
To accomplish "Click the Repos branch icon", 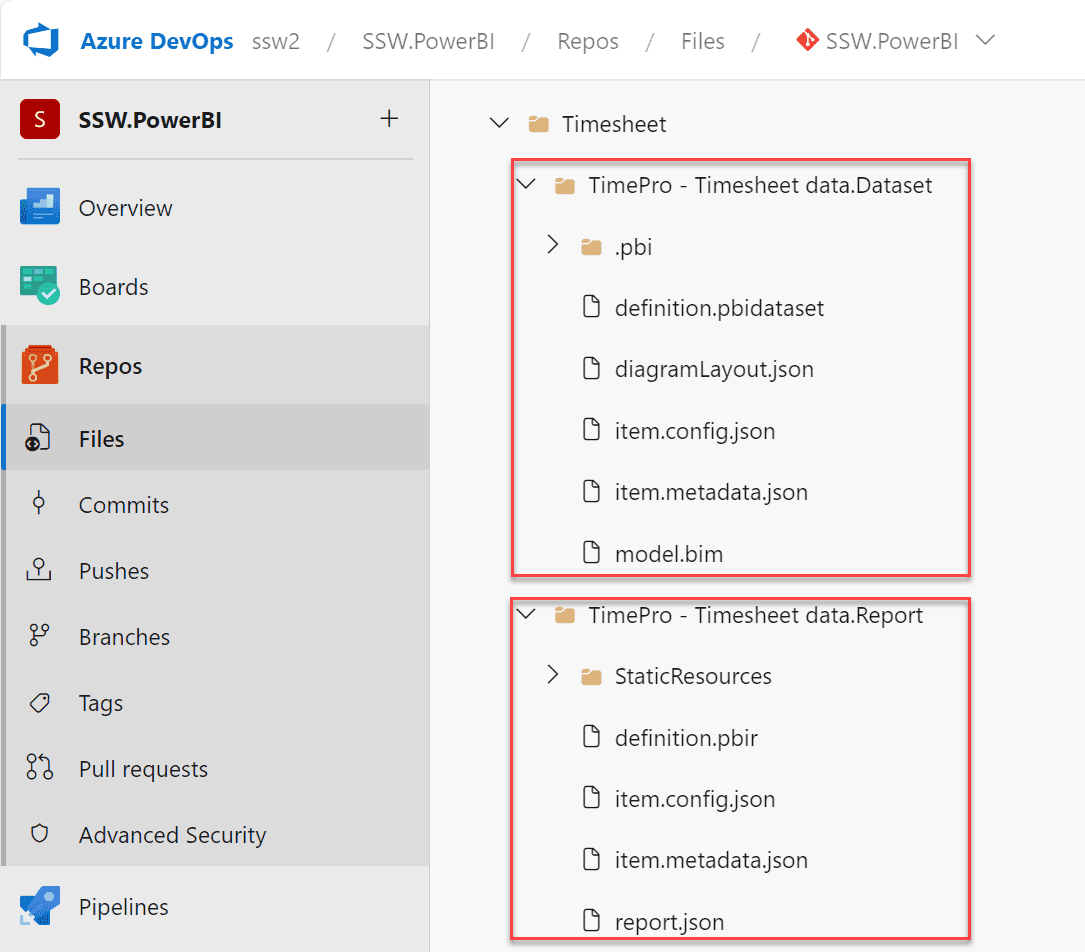I will pyautogui.click(x=40, y=366).
